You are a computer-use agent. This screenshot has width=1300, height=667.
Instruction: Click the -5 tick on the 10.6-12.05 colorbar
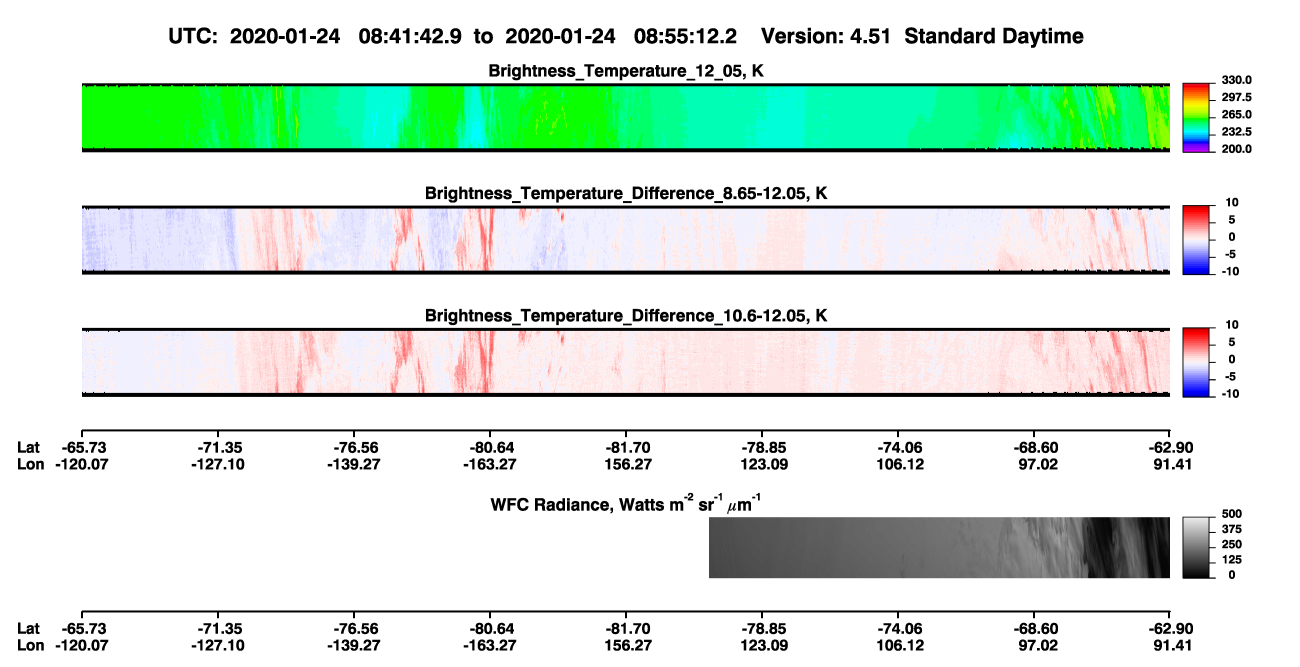1233,376
